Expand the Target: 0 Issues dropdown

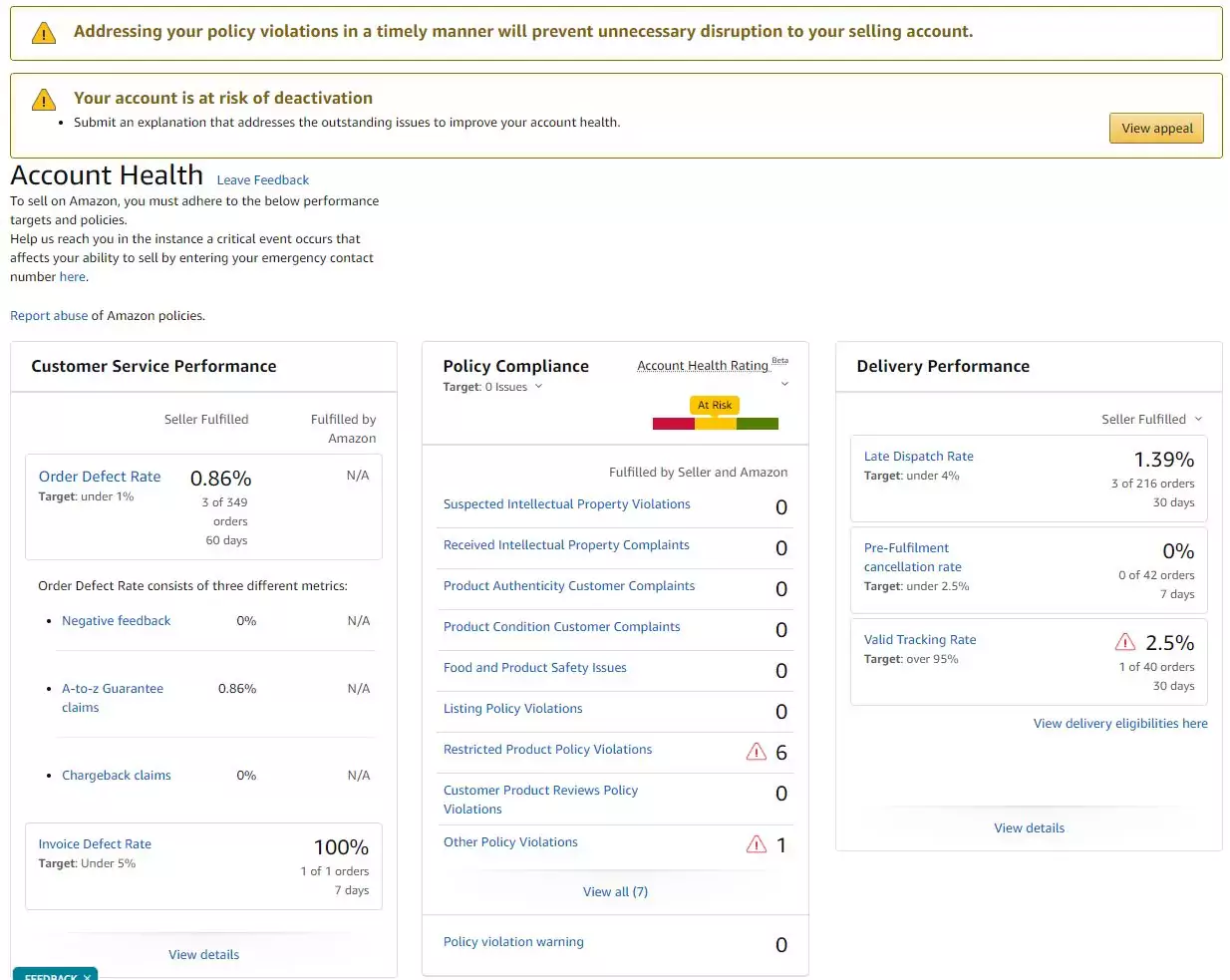pos(539,387)
